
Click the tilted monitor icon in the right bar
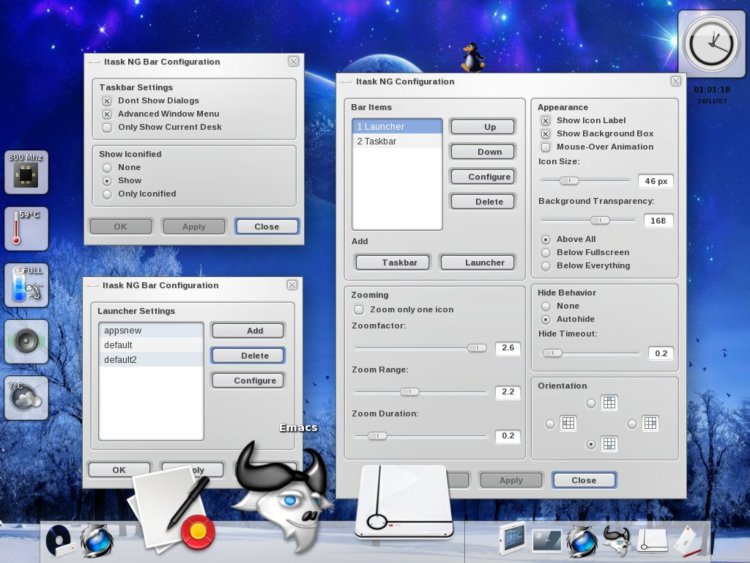point(512,539)
